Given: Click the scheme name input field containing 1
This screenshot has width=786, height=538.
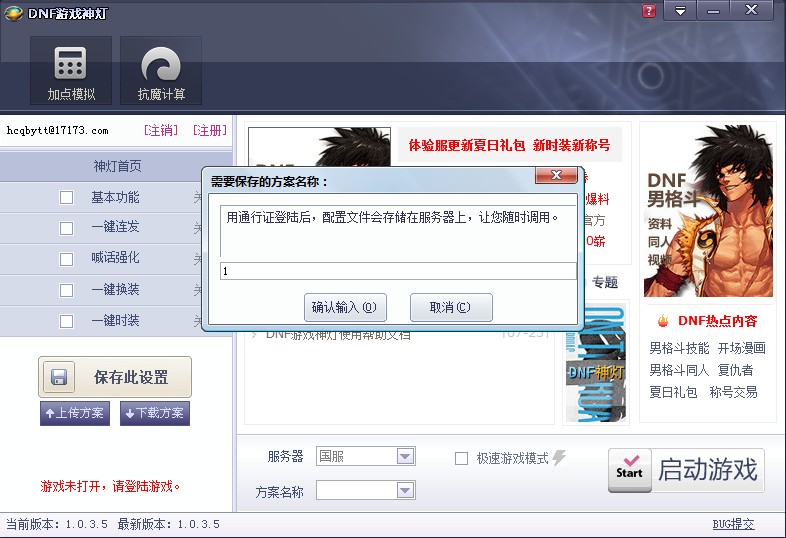Looking at the screenshot, I should click(398, 271).
